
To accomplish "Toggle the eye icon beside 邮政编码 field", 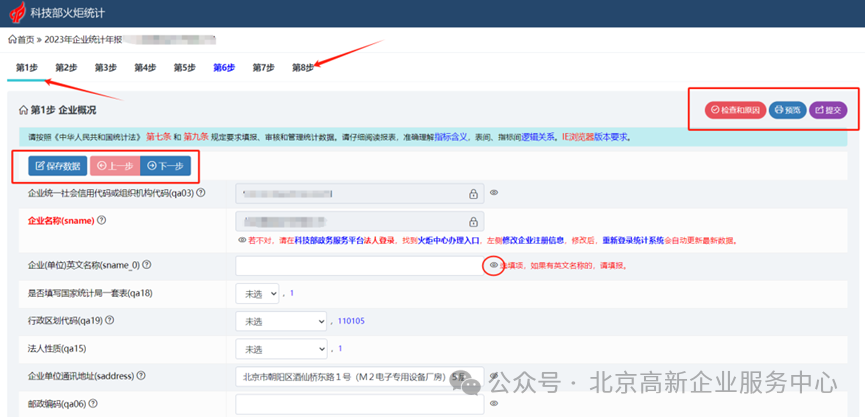I will click(x=494, y=402).
